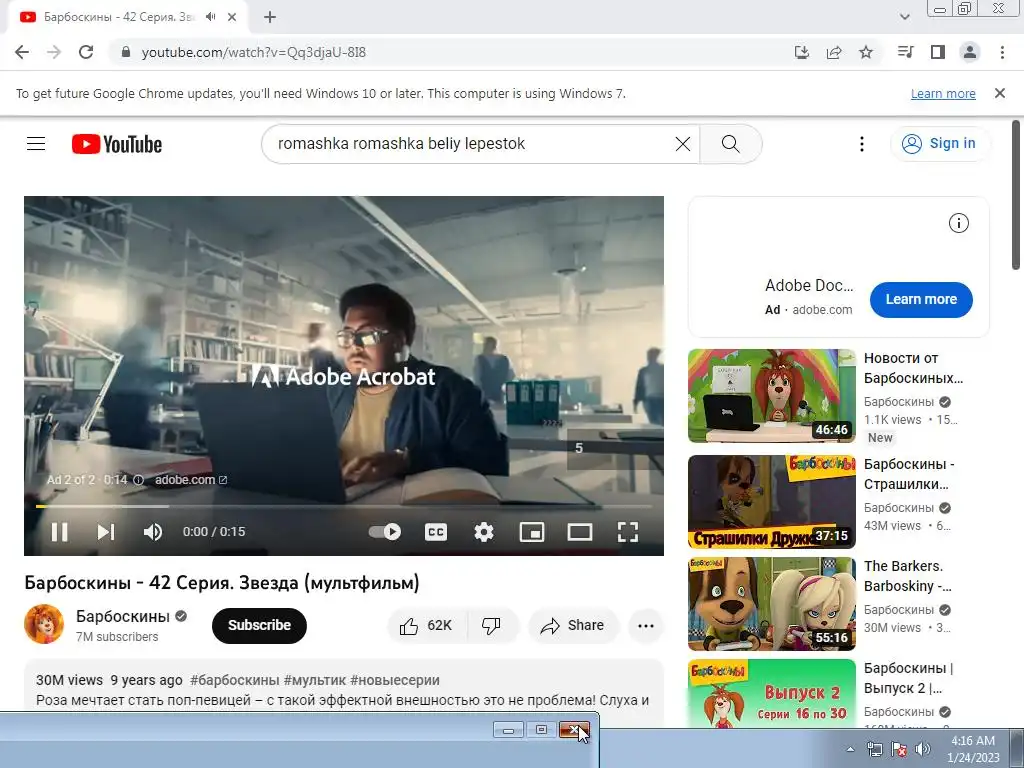Viewport: 1024px width, 768px height.
Task: Skip to next video in player
Action: pyautogui.click(x=106, y=532)
